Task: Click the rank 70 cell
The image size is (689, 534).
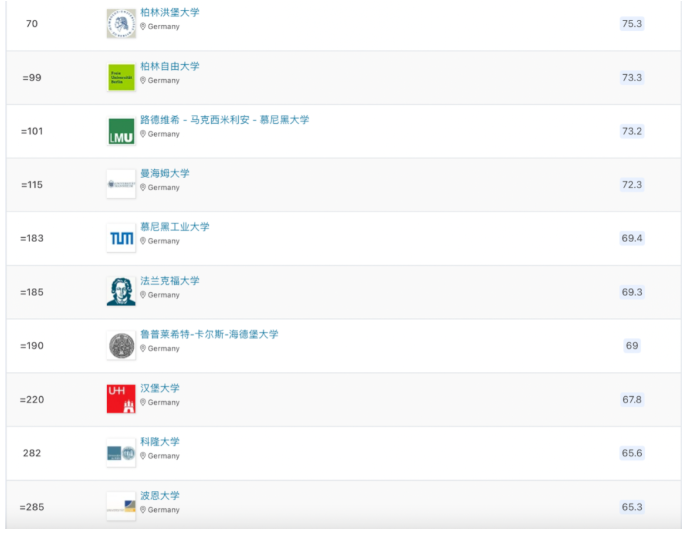Action: click(32, 24)
